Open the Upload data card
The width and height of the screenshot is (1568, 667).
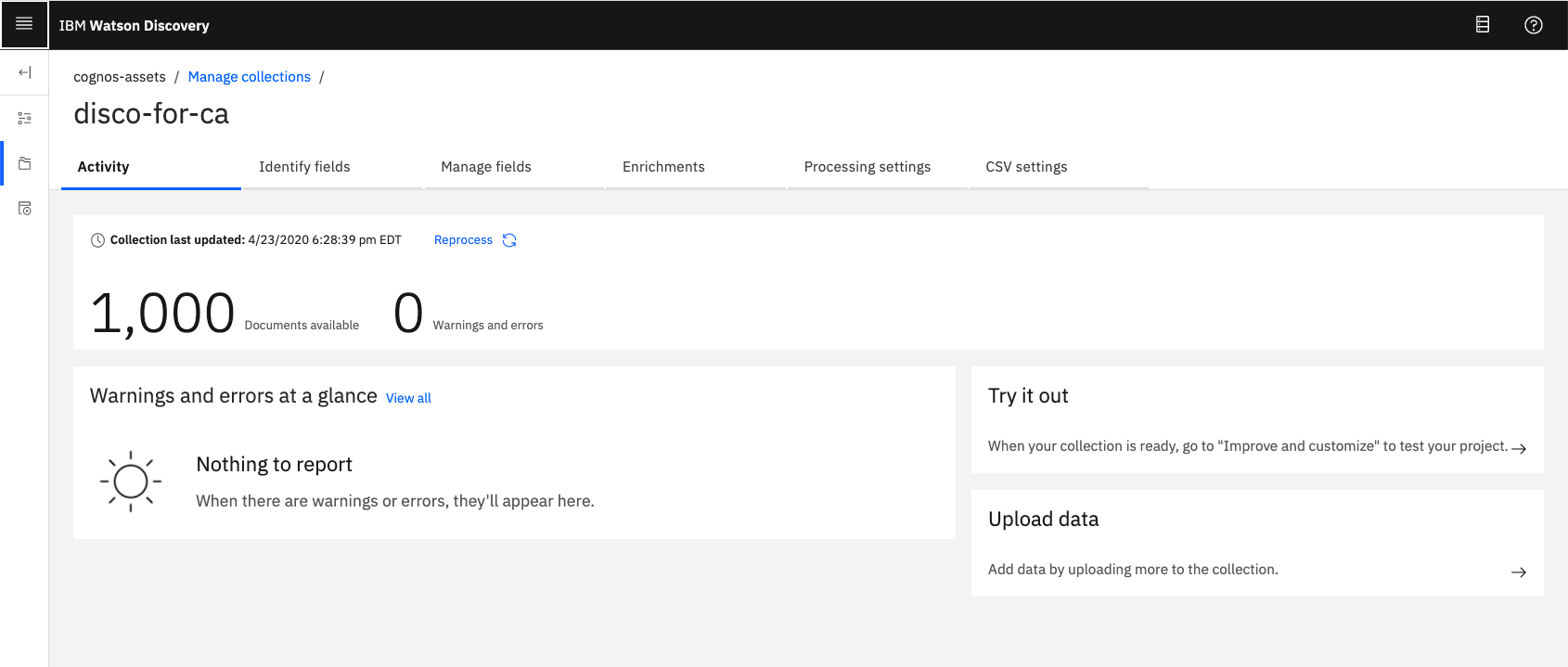[x=1257, y=543]
